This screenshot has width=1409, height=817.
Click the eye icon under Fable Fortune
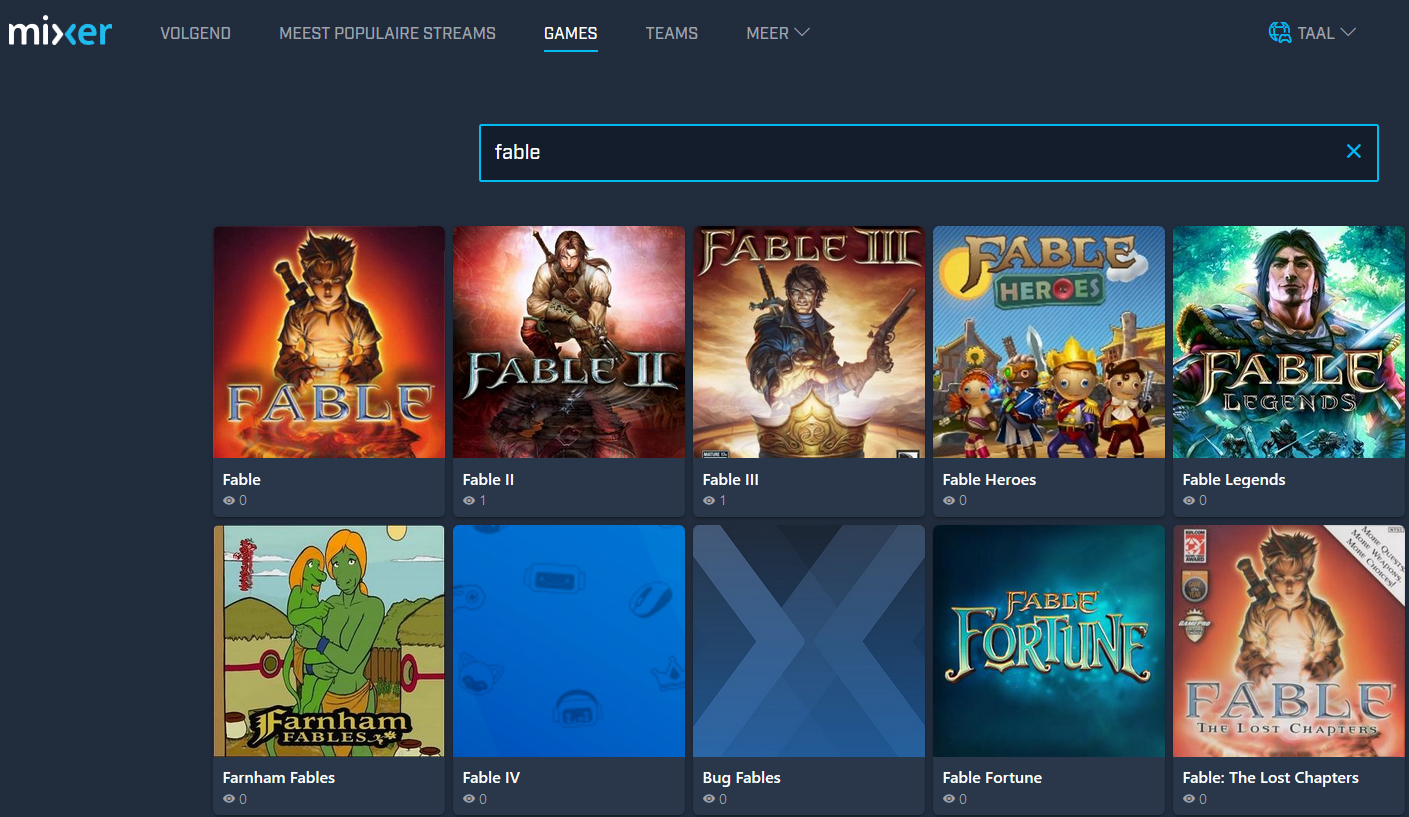pos(949,799)
